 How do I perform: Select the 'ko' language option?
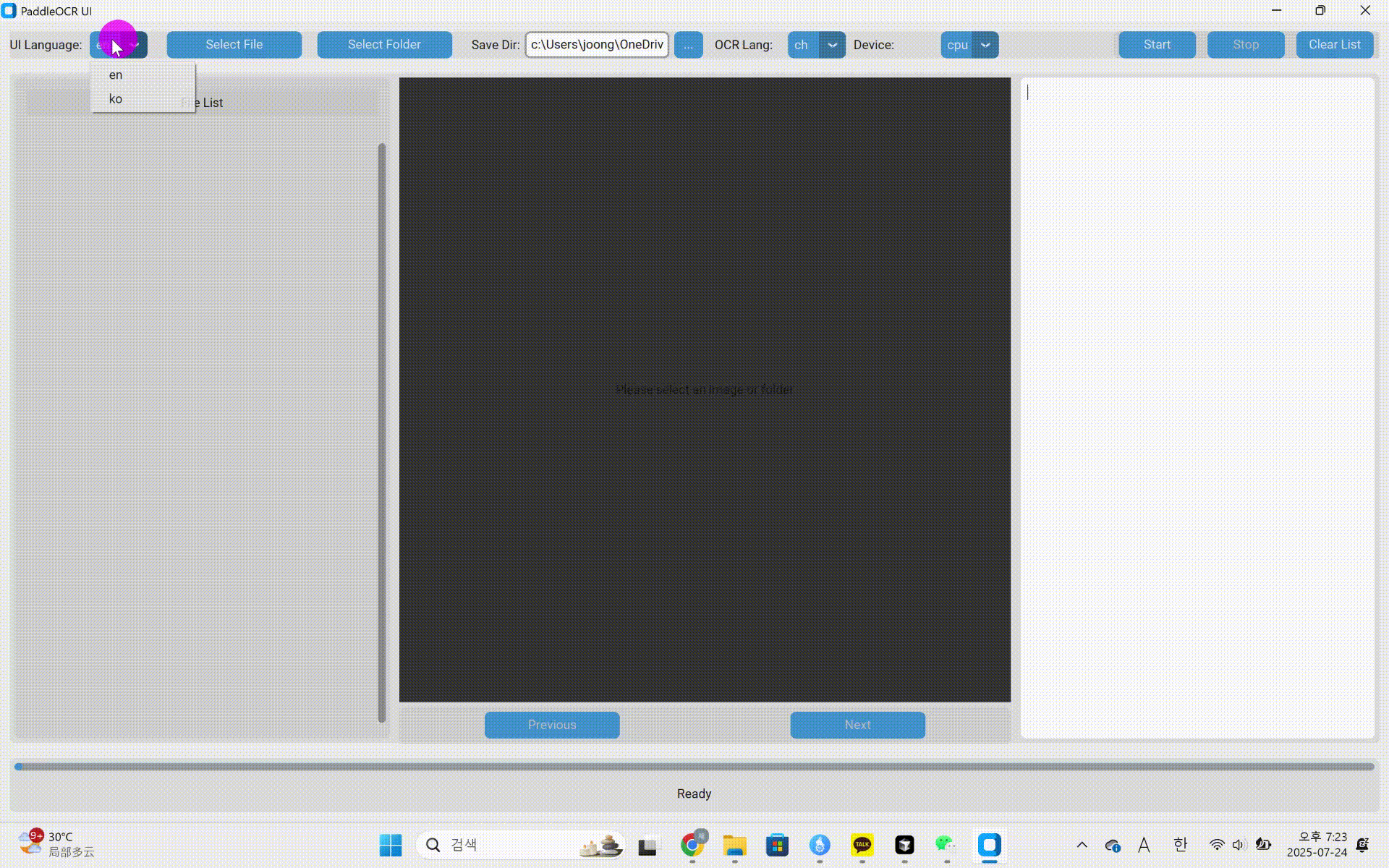tap(116, 99)
